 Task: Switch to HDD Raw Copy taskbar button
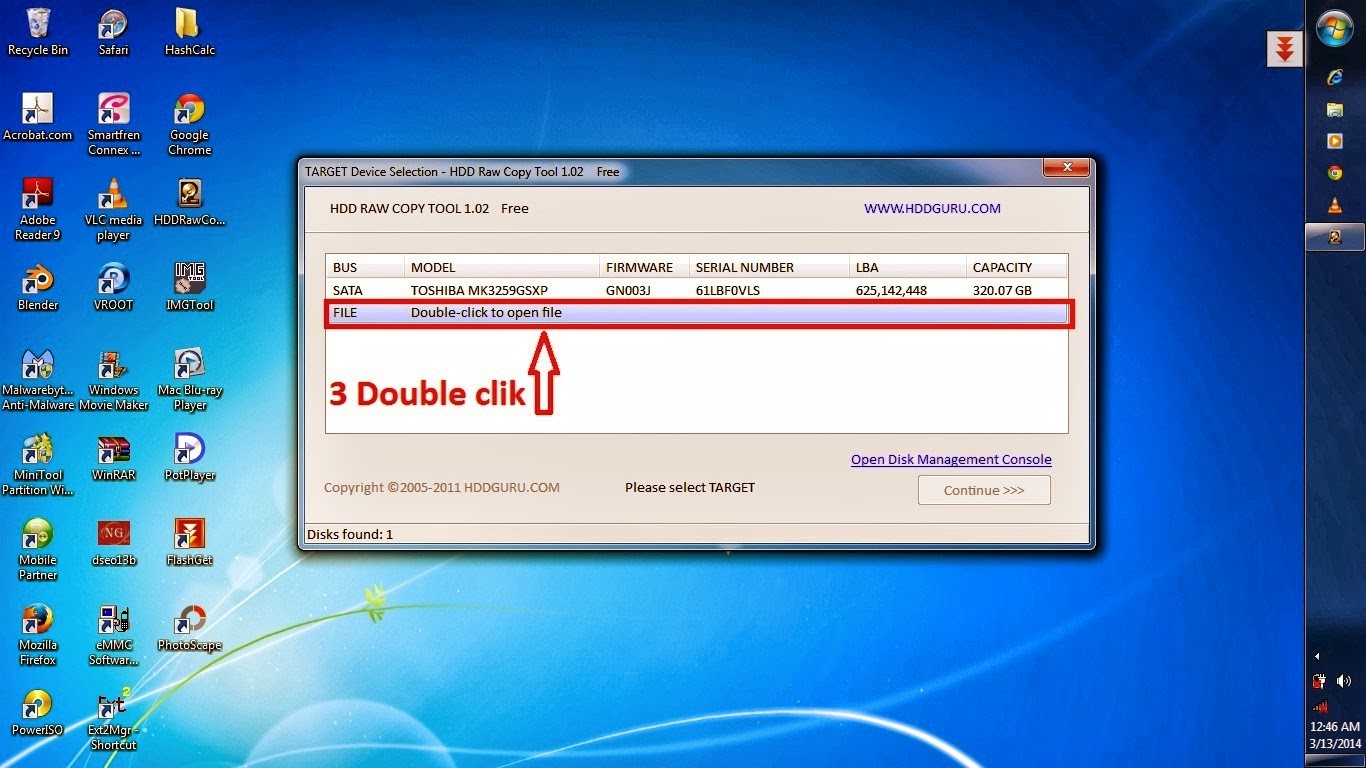tap(1335, 237)
